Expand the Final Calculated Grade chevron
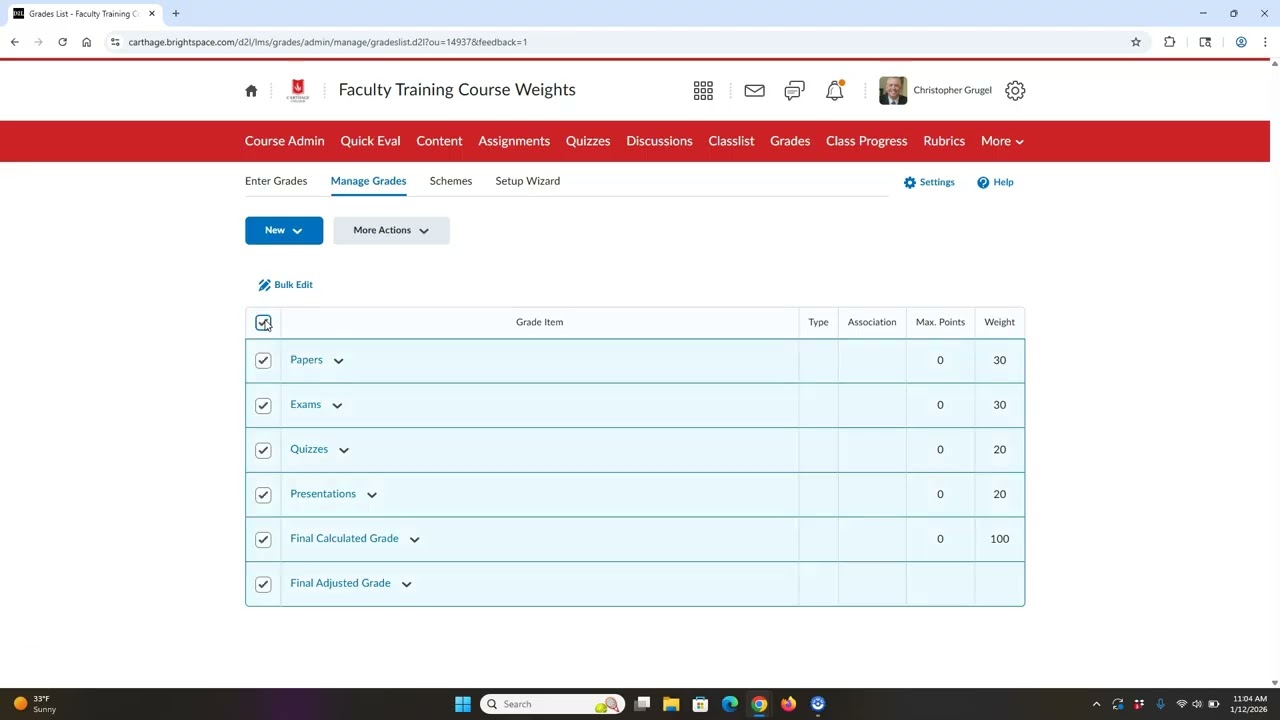This screenshot has width=1280, height=720. pyautogui.click(x=414, y=540)
